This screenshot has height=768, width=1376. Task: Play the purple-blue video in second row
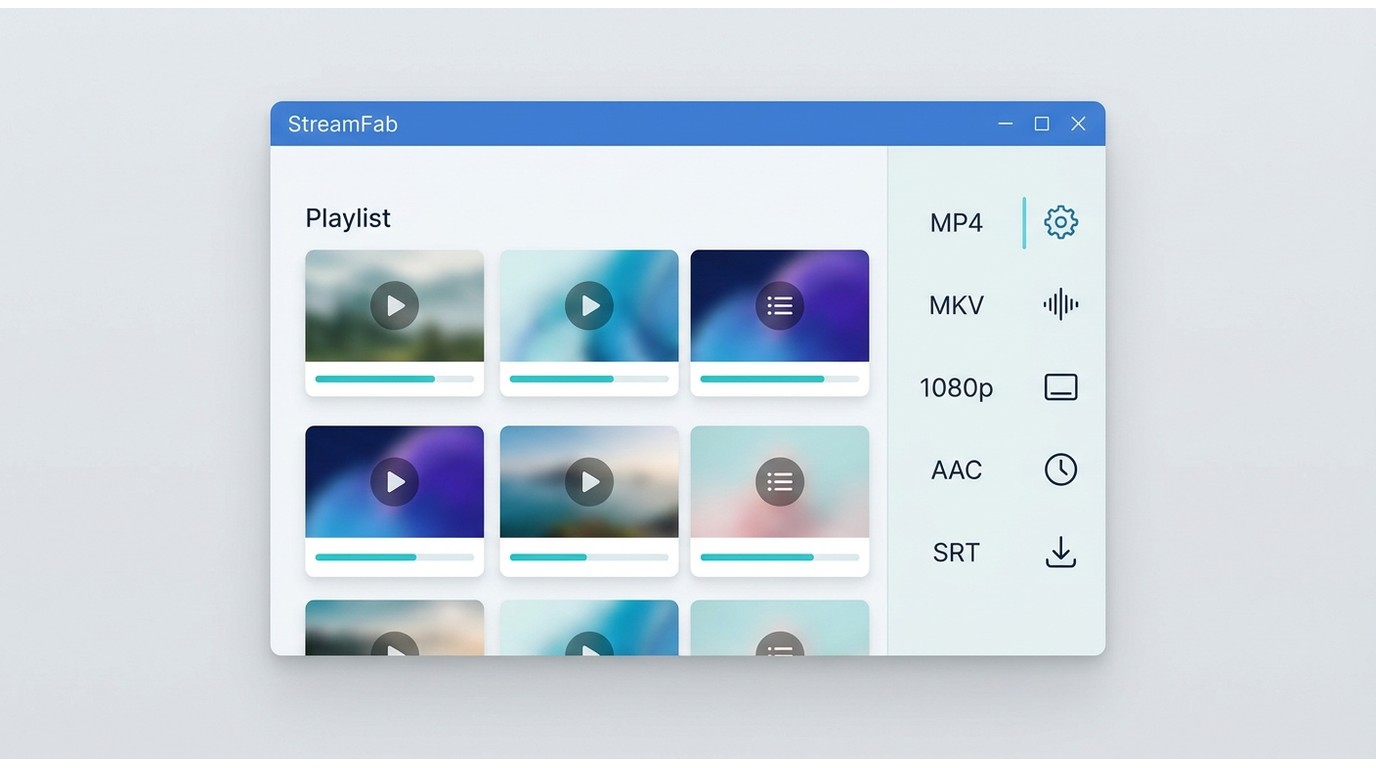394,482
